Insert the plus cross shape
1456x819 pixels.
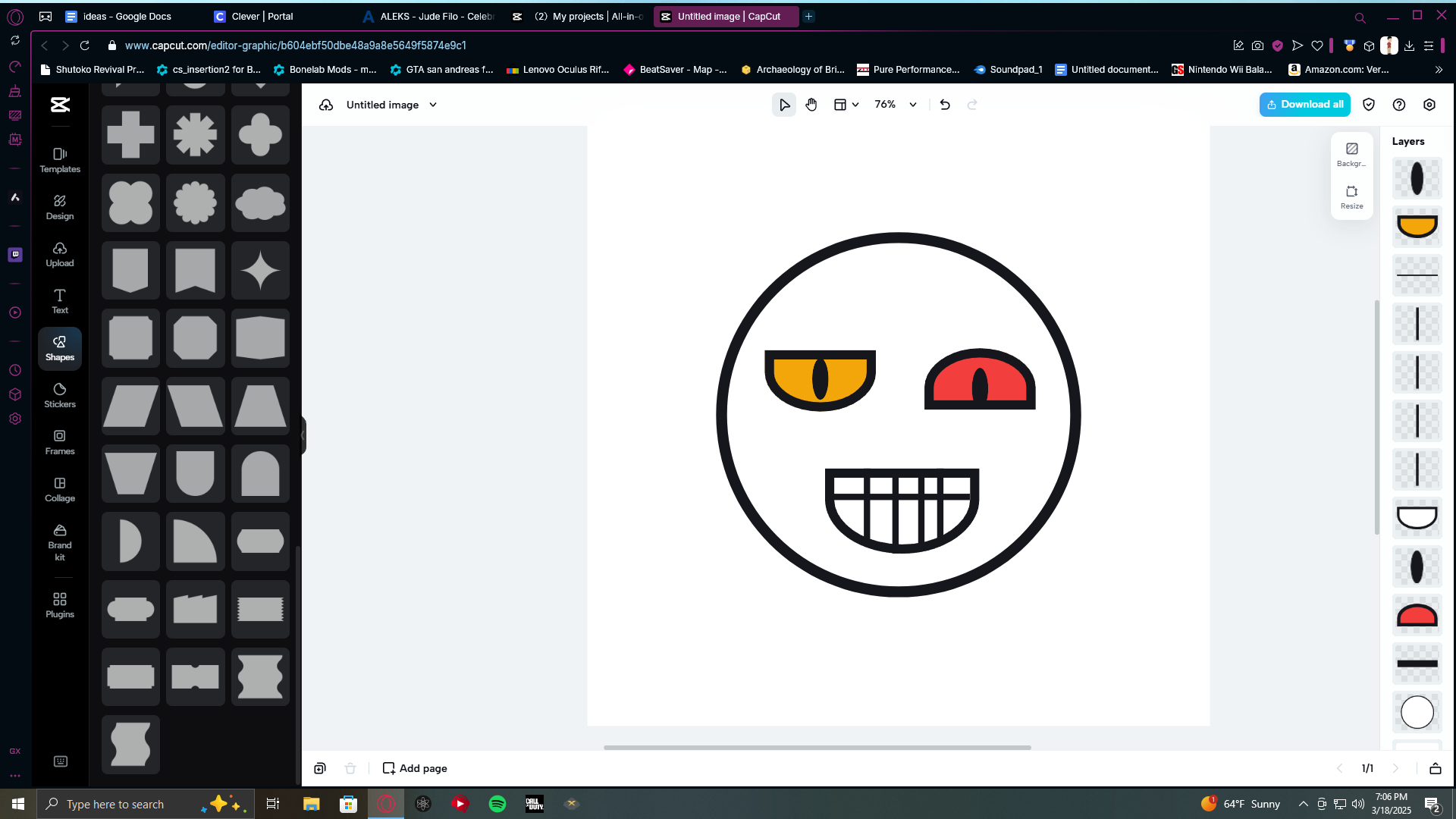point(130,135)
